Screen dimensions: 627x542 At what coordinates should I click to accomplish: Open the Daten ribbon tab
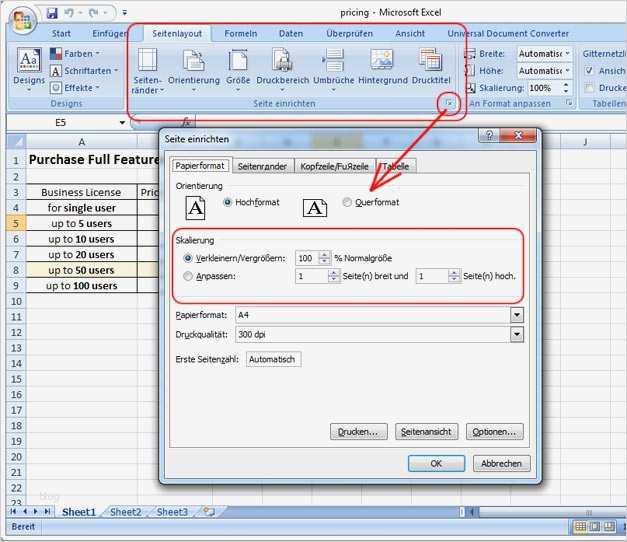point(291,34)
